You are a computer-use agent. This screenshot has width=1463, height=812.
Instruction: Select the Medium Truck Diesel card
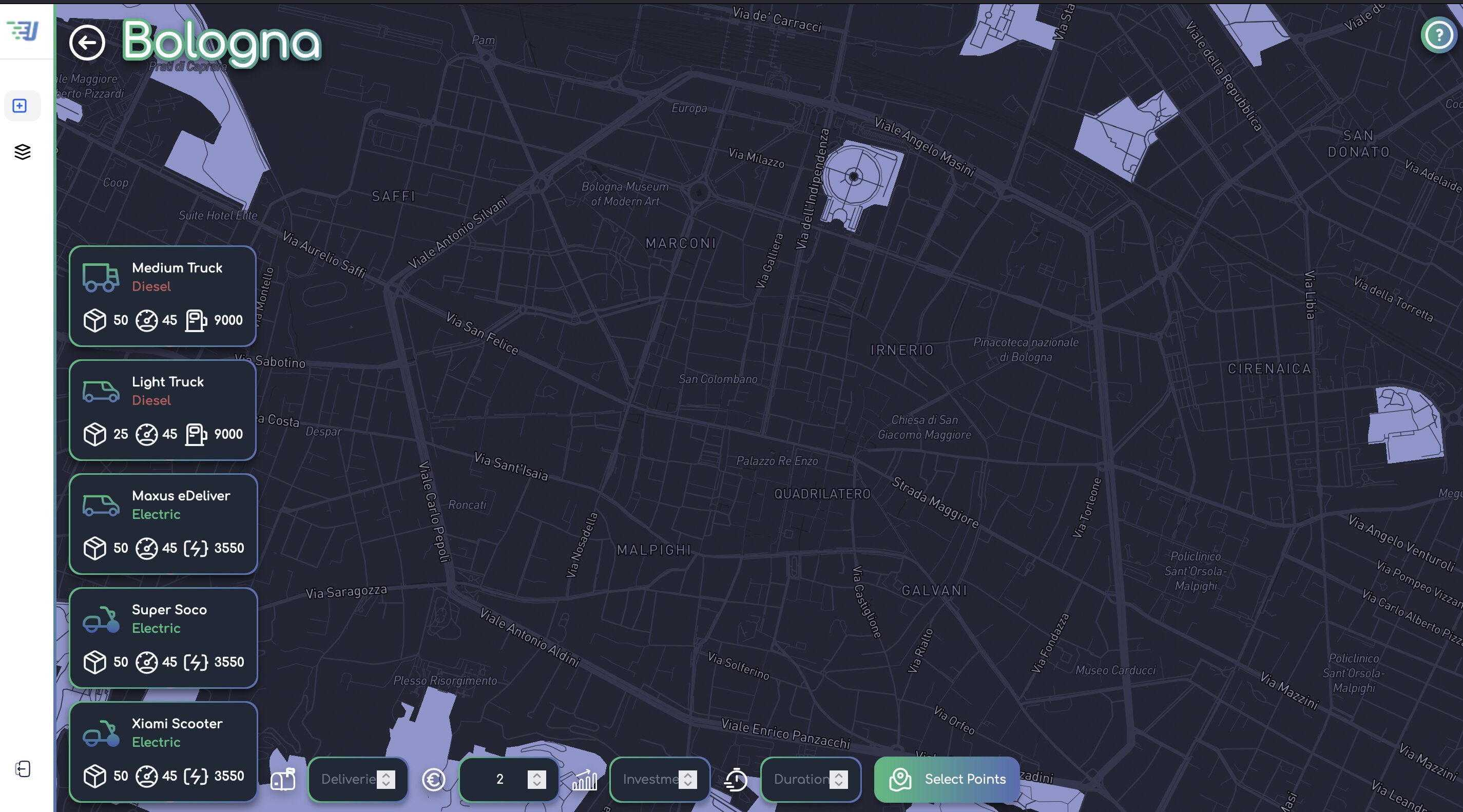pos(162,296)
